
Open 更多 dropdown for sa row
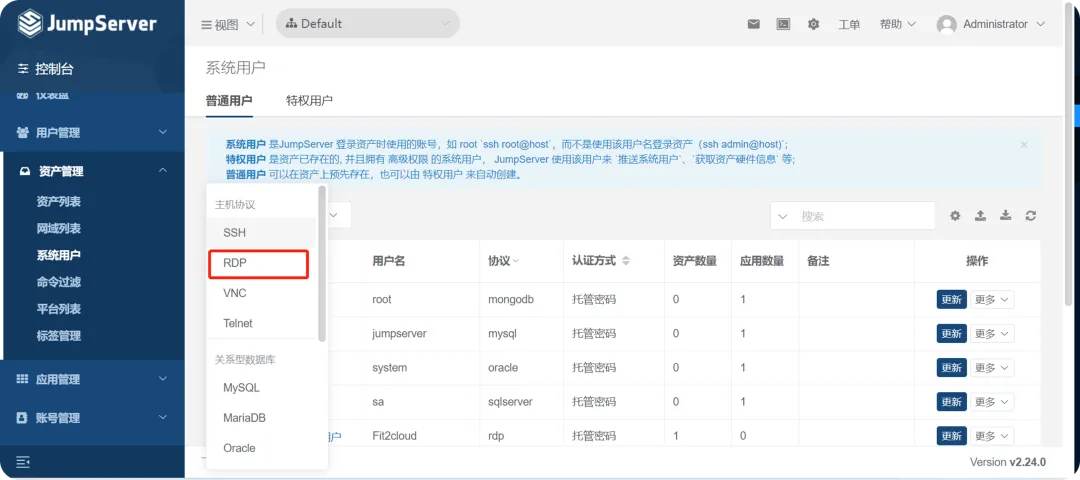(992, 401)
